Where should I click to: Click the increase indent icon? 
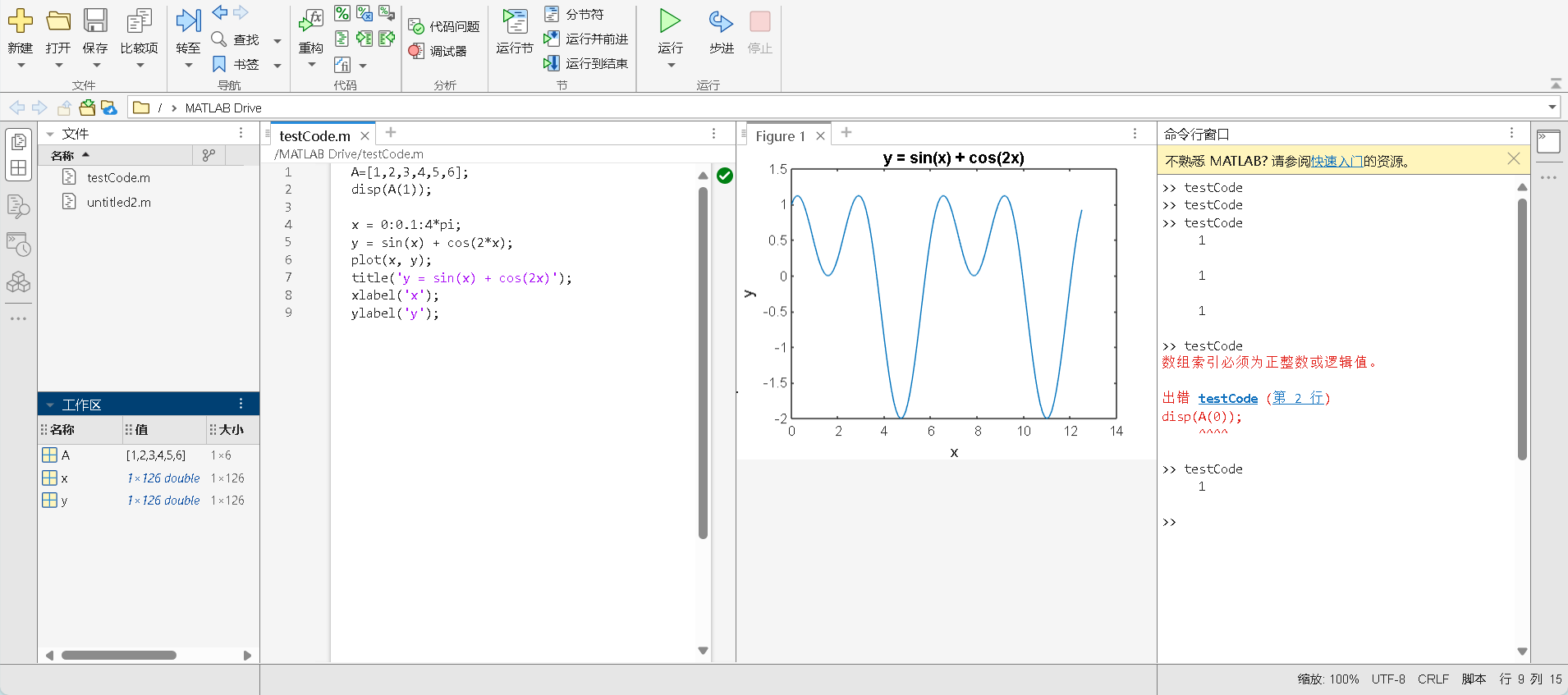[x=364, y=39]
